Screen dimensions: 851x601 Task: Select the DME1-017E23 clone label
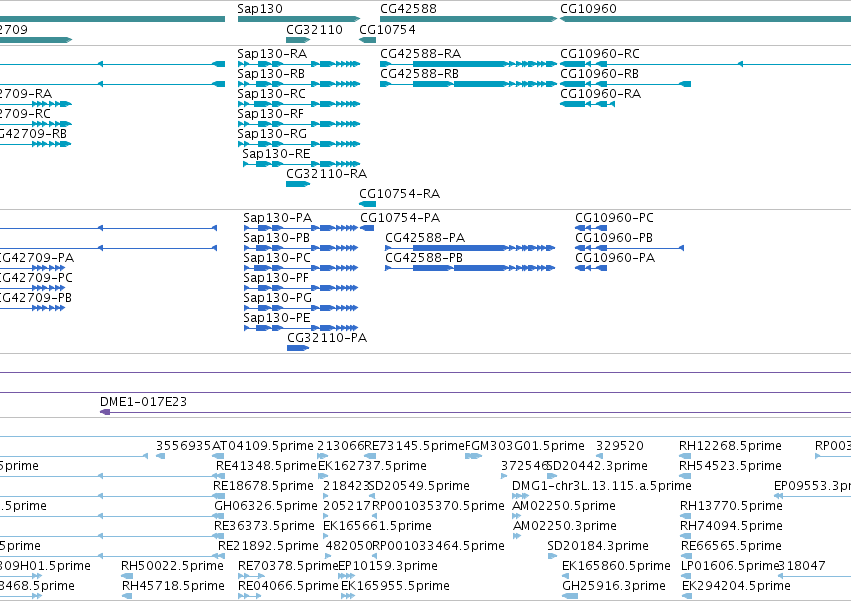143,402
